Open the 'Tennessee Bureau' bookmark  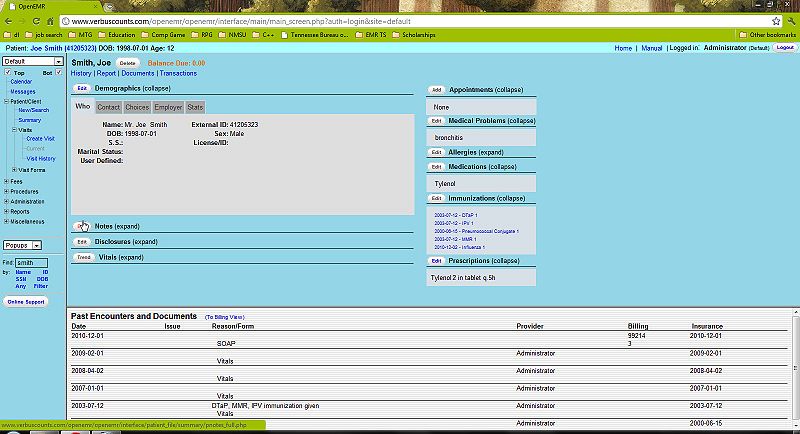tap(315, 35)
